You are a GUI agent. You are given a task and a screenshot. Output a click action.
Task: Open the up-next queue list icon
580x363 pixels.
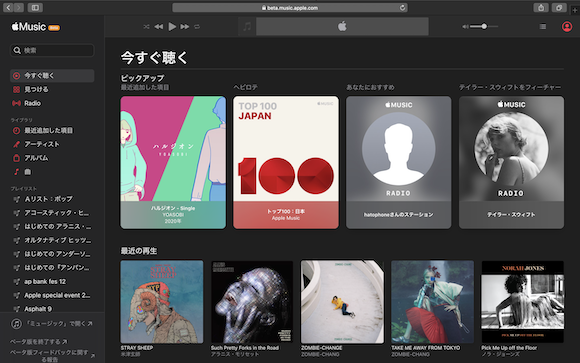coord(543,27)
